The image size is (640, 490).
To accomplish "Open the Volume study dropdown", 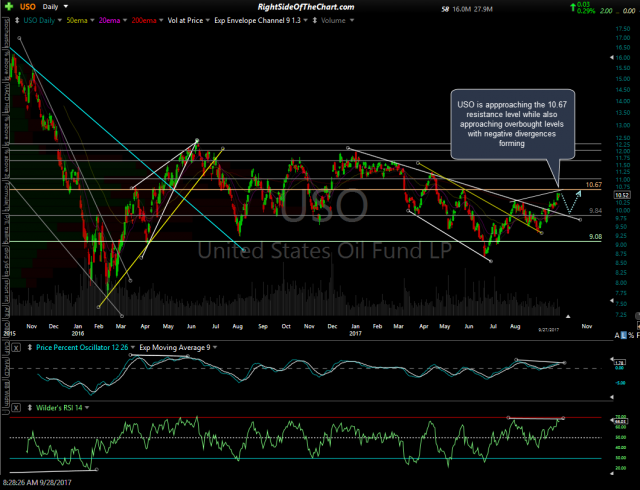I will point(351,20).
